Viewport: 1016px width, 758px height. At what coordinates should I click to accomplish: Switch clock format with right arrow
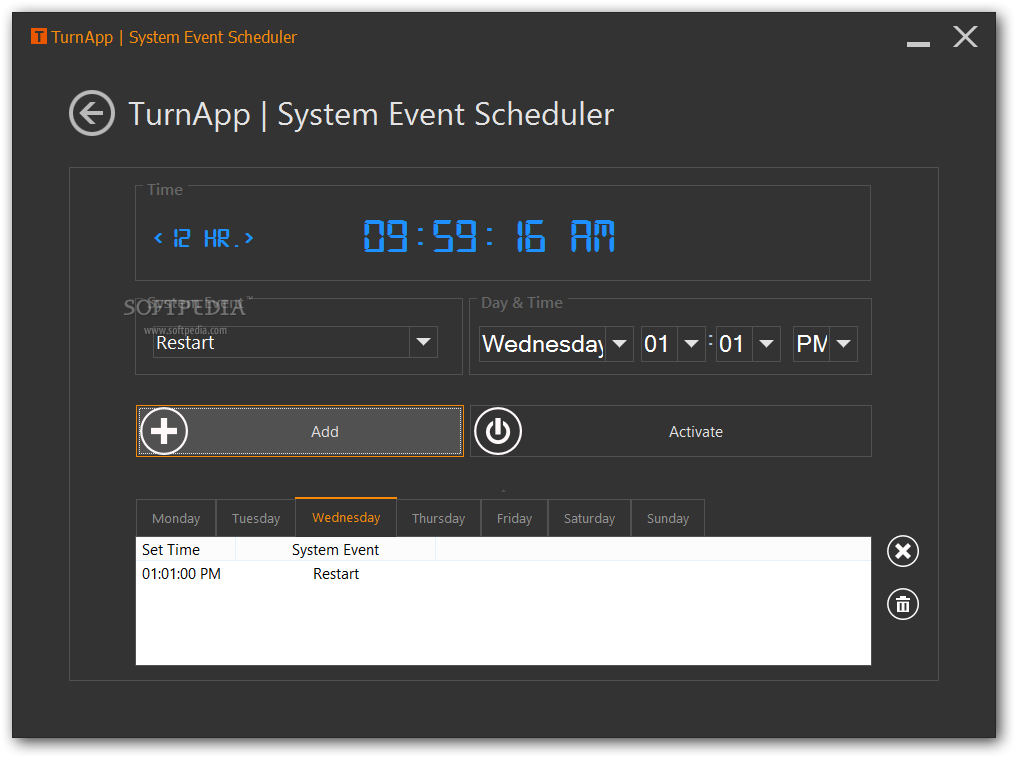(x=249, y=238)
